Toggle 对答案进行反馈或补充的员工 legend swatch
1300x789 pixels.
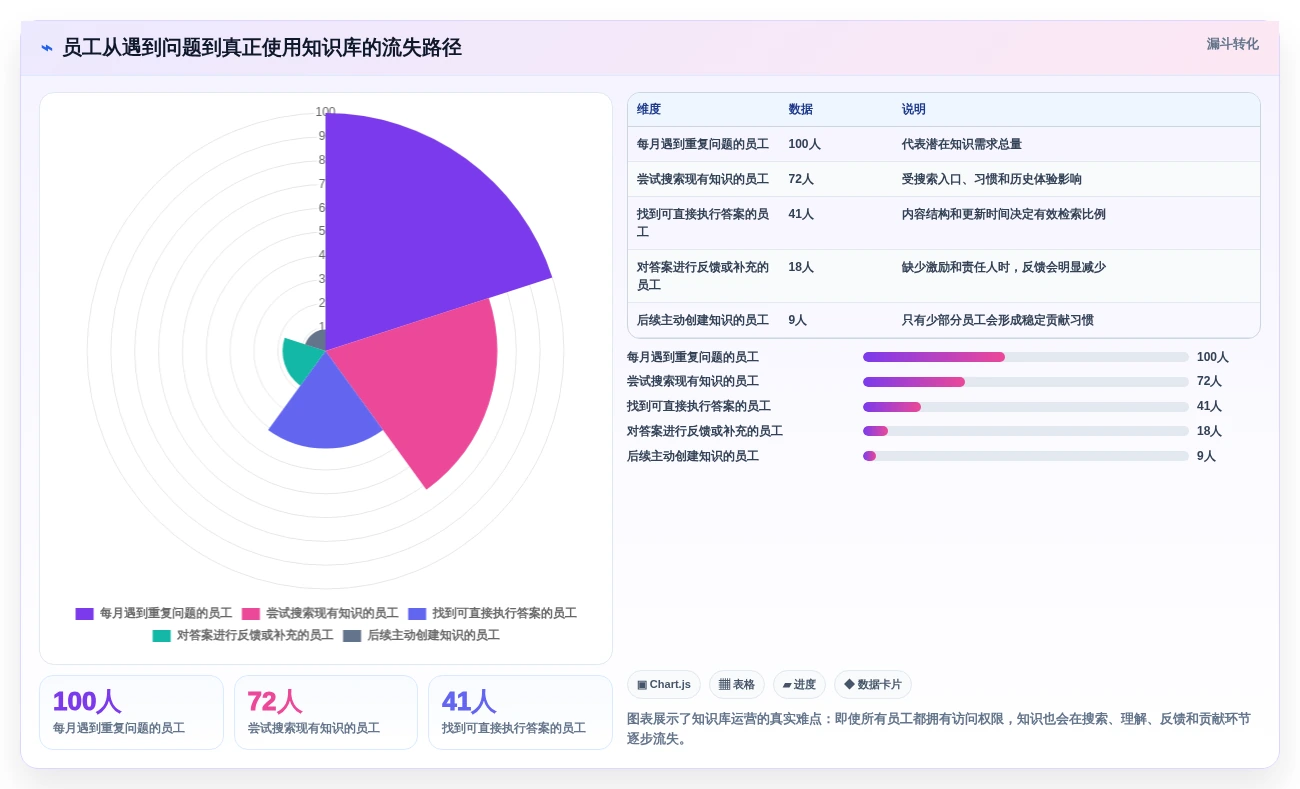[161, 636]
